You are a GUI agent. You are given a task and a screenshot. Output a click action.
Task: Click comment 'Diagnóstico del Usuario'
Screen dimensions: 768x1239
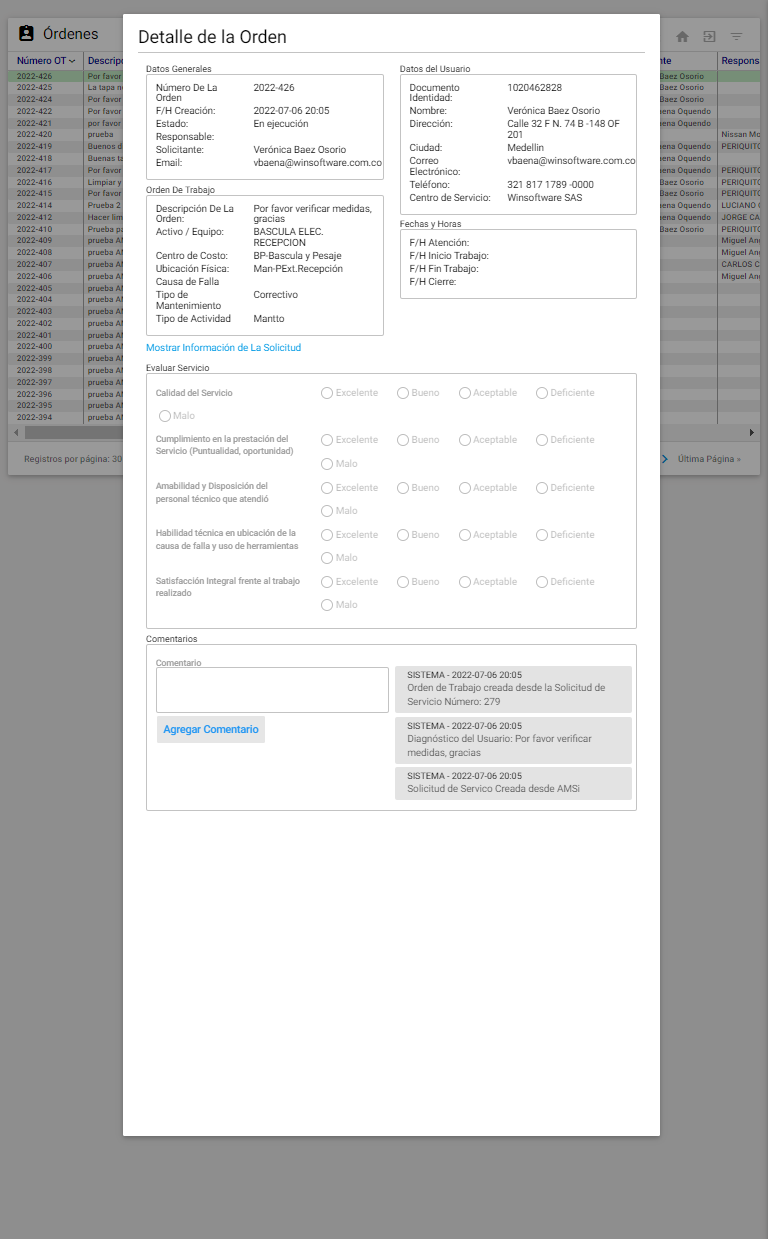click(x=513, y=740)
